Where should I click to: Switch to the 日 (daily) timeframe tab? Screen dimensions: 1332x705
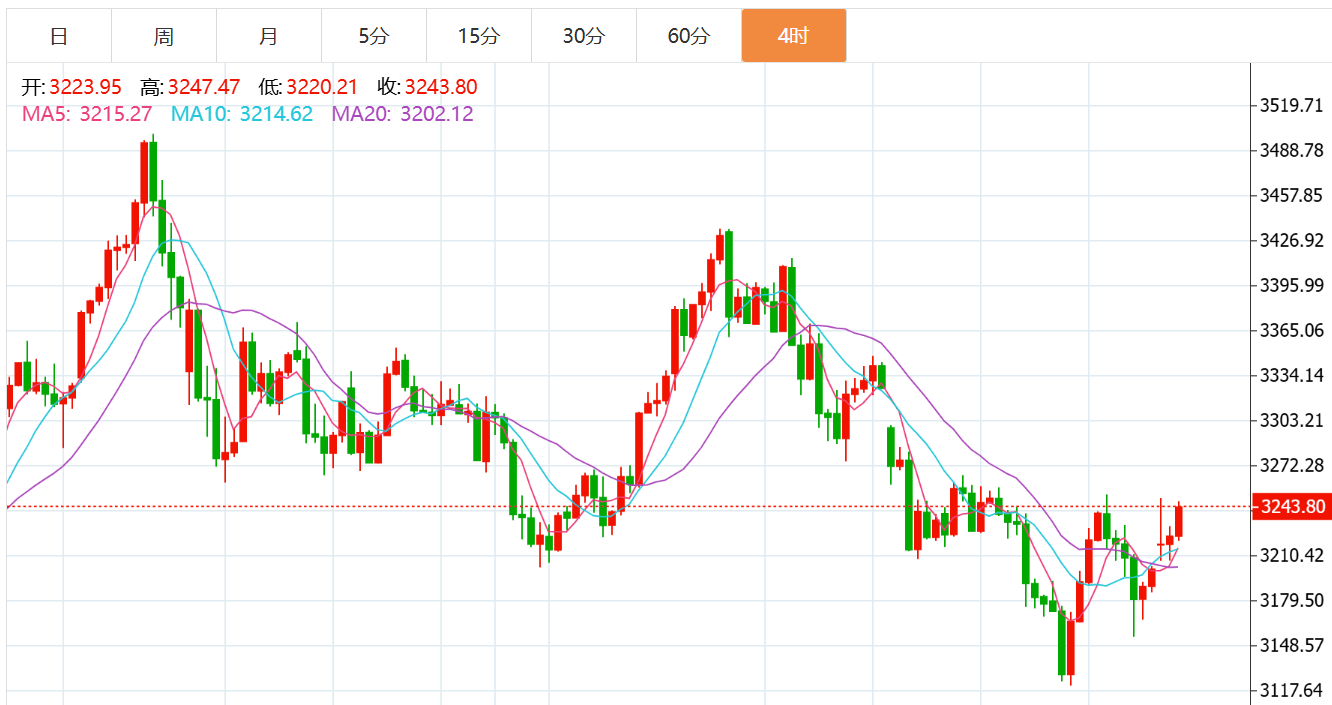point(59,37)
